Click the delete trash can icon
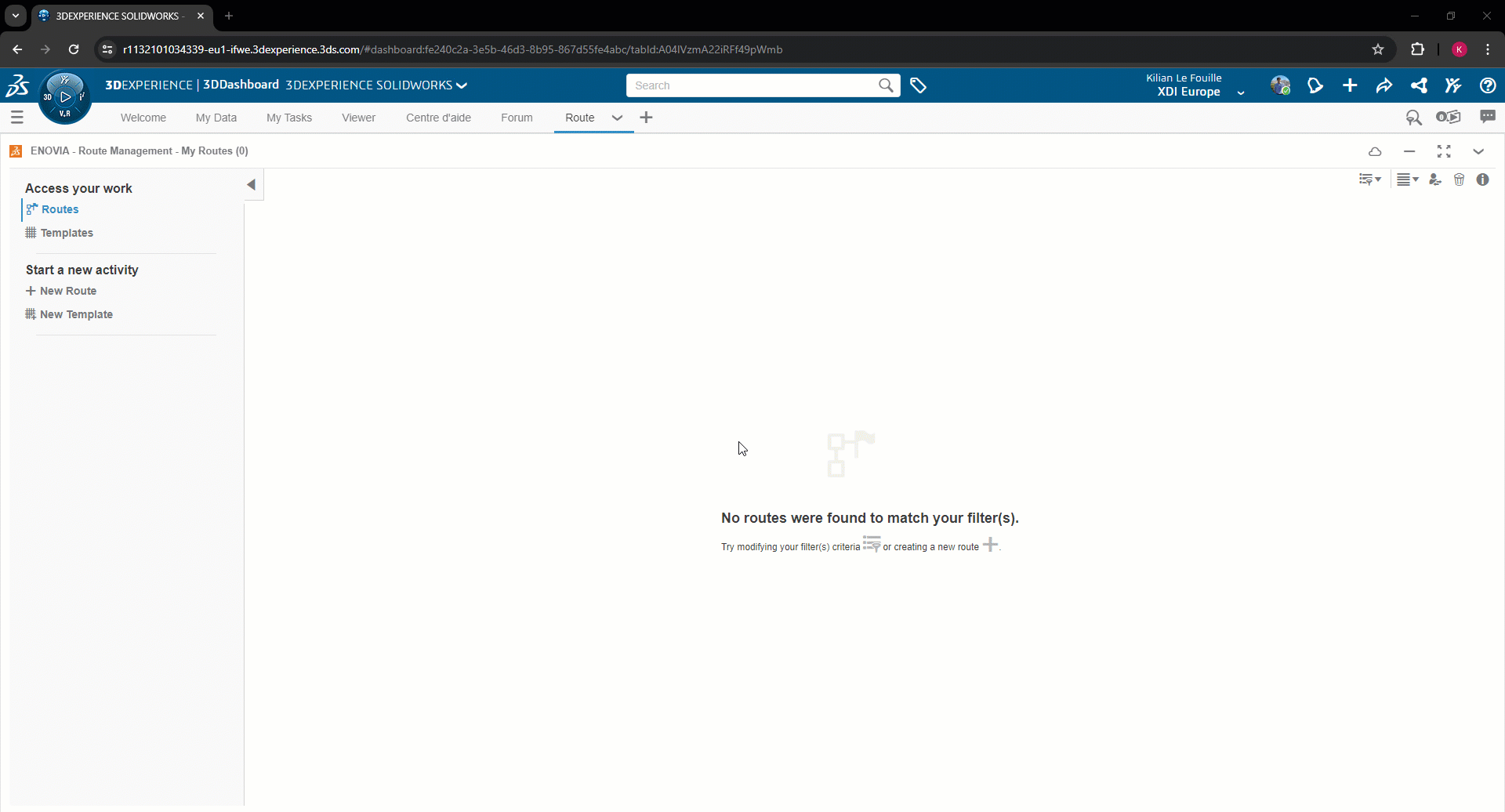Viewport: 1505px width, 812px height. pos(1459,179)
